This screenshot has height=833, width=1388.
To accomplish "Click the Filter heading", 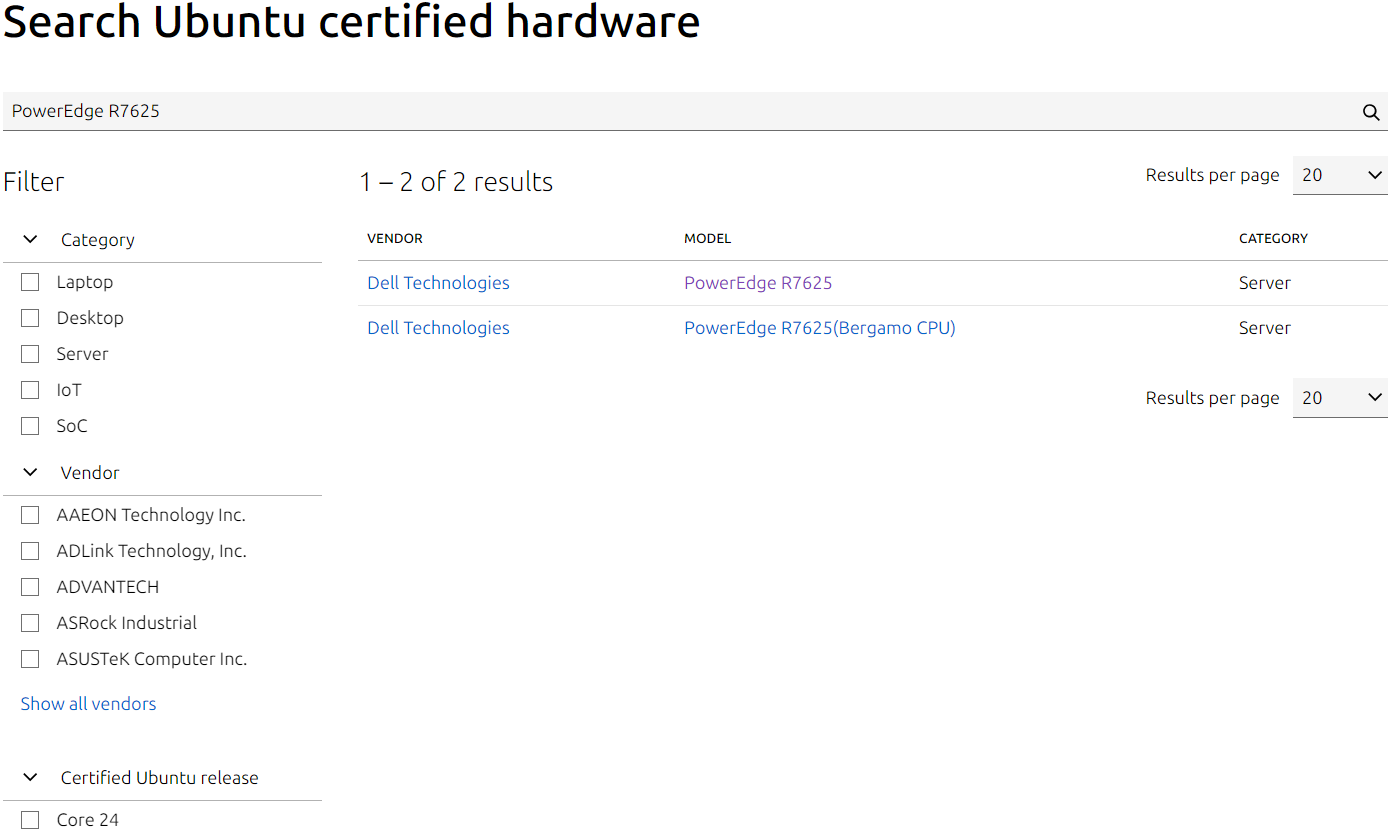I will point(34,182).
